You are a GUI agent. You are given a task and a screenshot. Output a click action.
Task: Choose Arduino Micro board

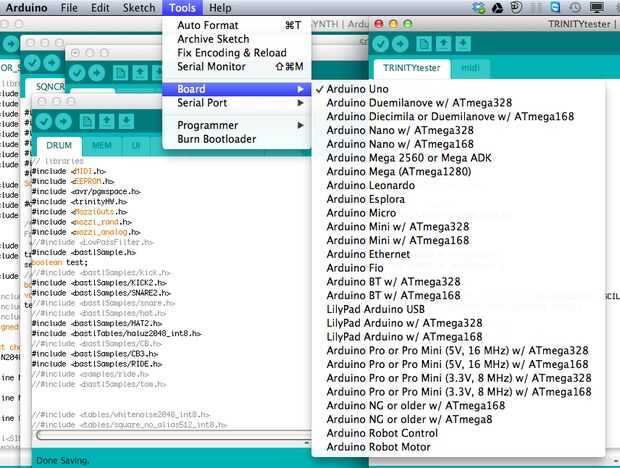(459, 213)
